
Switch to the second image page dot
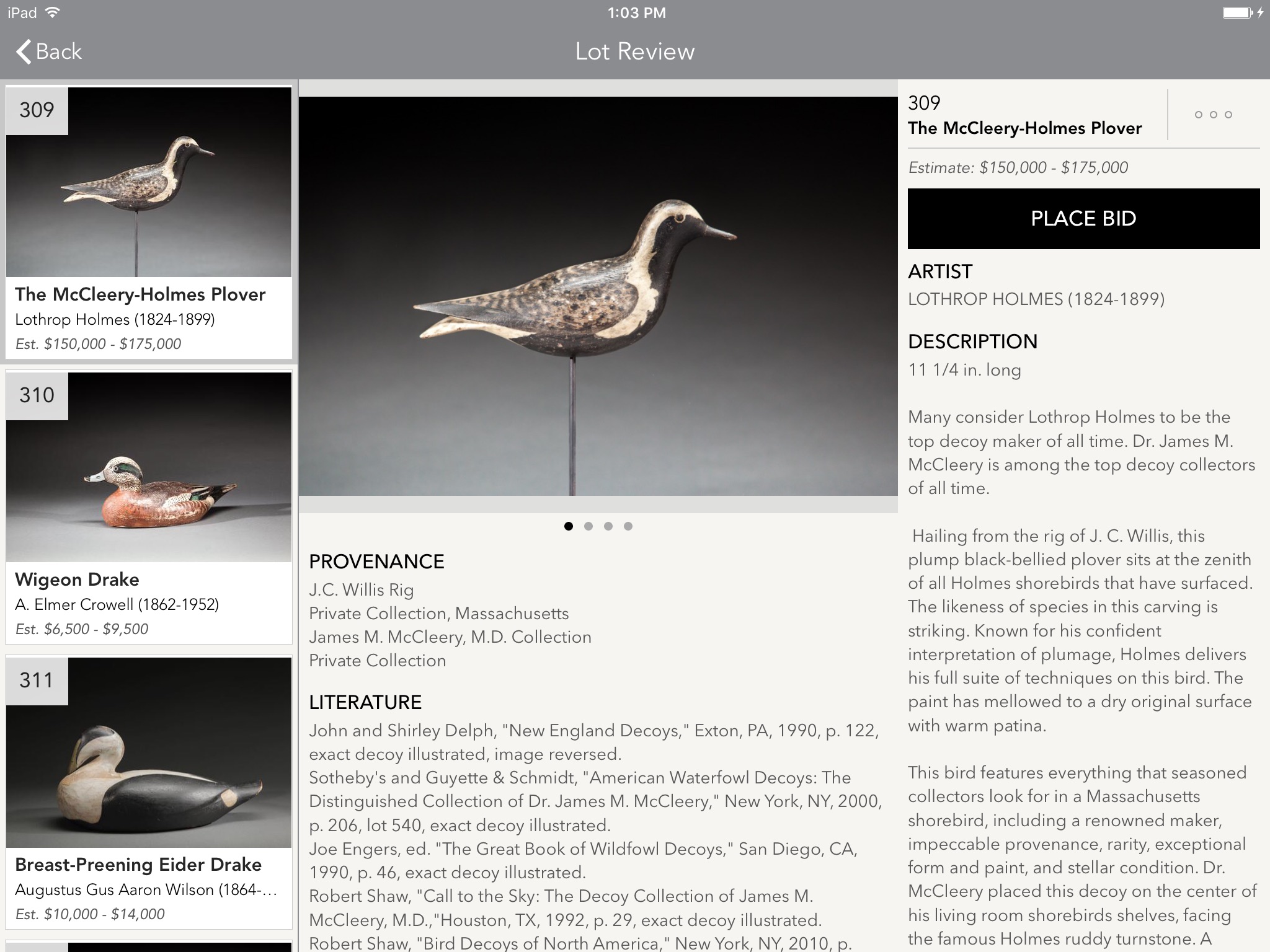(x=588, y=526)
